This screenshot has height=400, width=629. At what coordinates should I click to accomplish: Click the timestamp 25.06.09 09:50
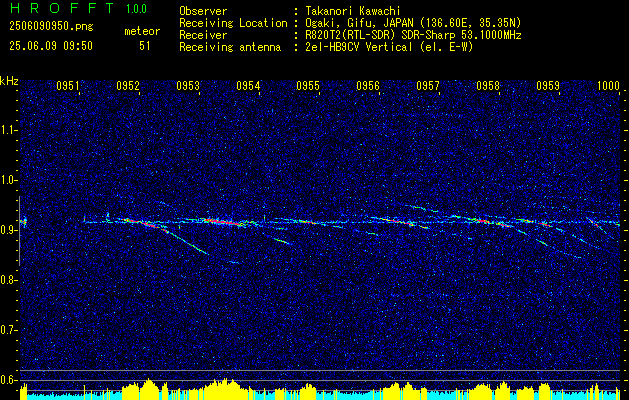[x=51, y=46]
